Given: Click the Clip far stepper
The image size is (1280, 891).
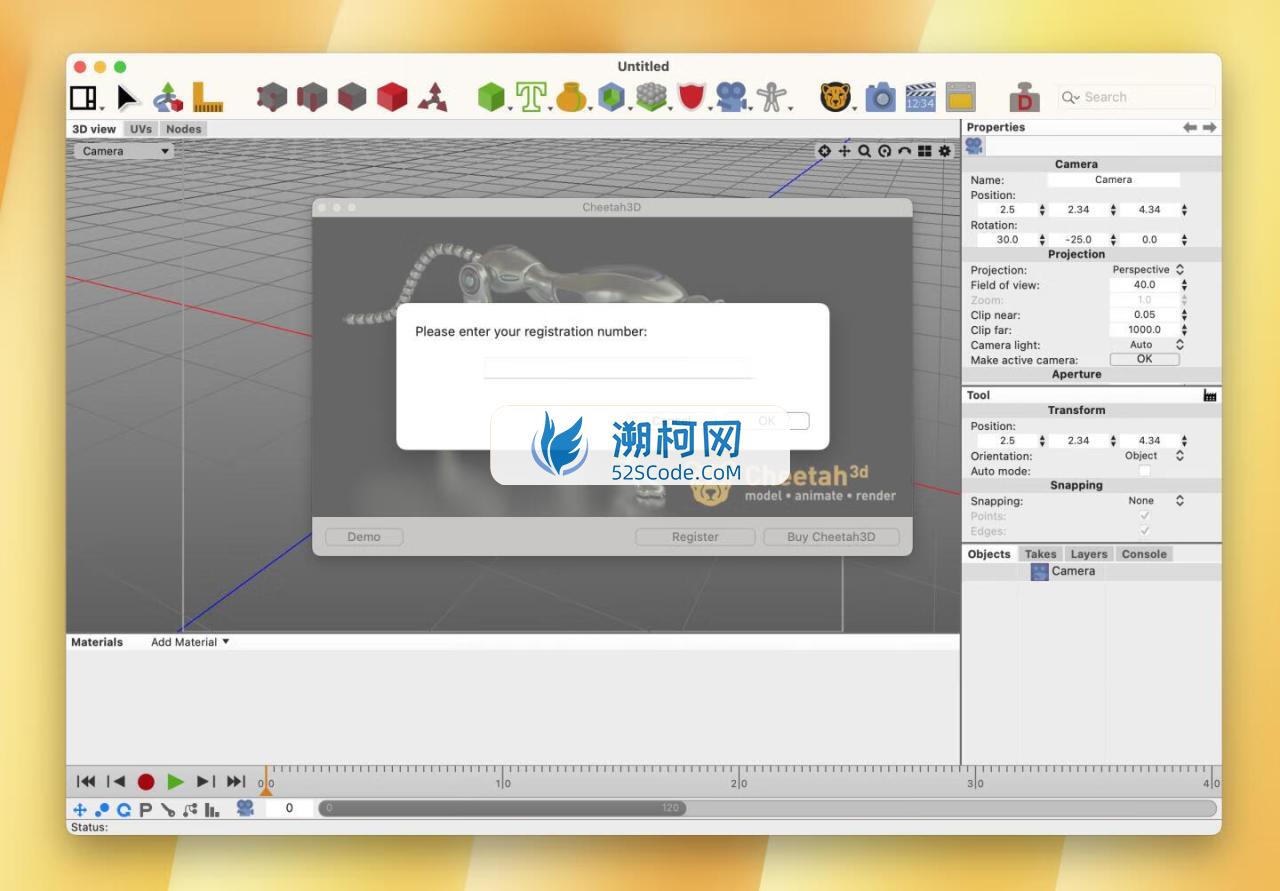Looking at the screenshot, I should pos(1184,330).
